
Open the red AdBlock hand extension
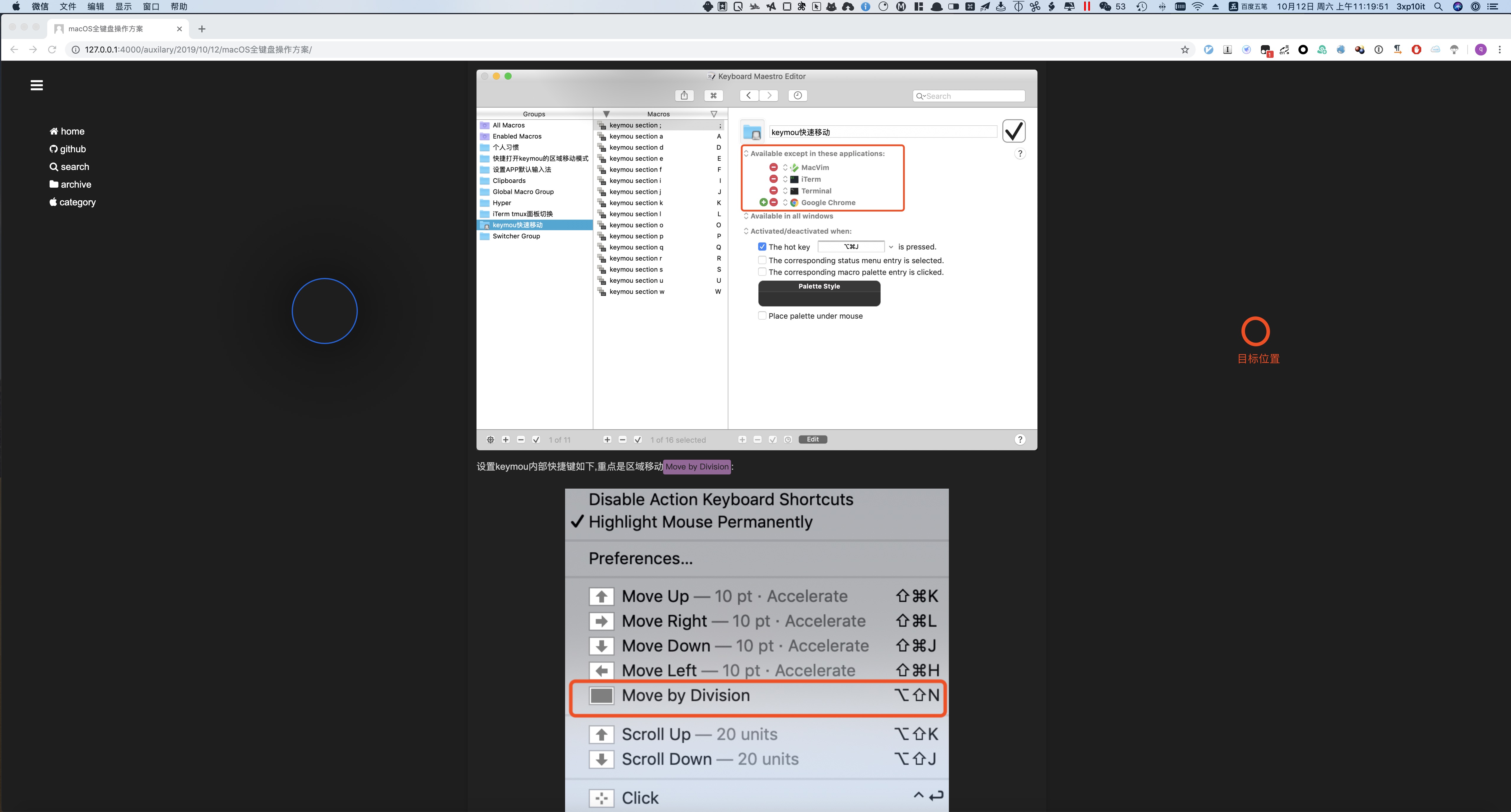click(1417, 50)
